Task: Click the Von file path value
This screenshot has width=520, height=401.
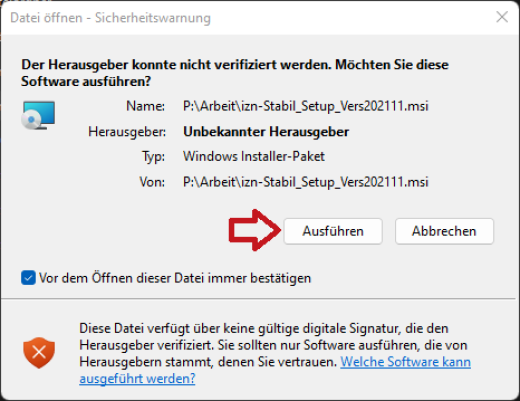Action: click(x=305, y=182)
